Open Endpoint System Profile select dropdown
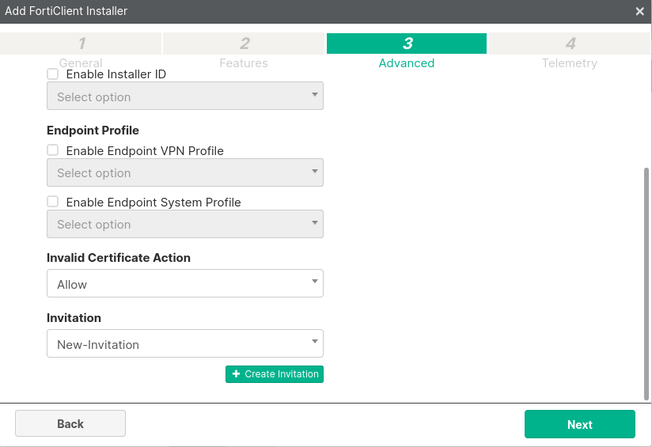Screen dimensions: 652x447 point(185,224)
